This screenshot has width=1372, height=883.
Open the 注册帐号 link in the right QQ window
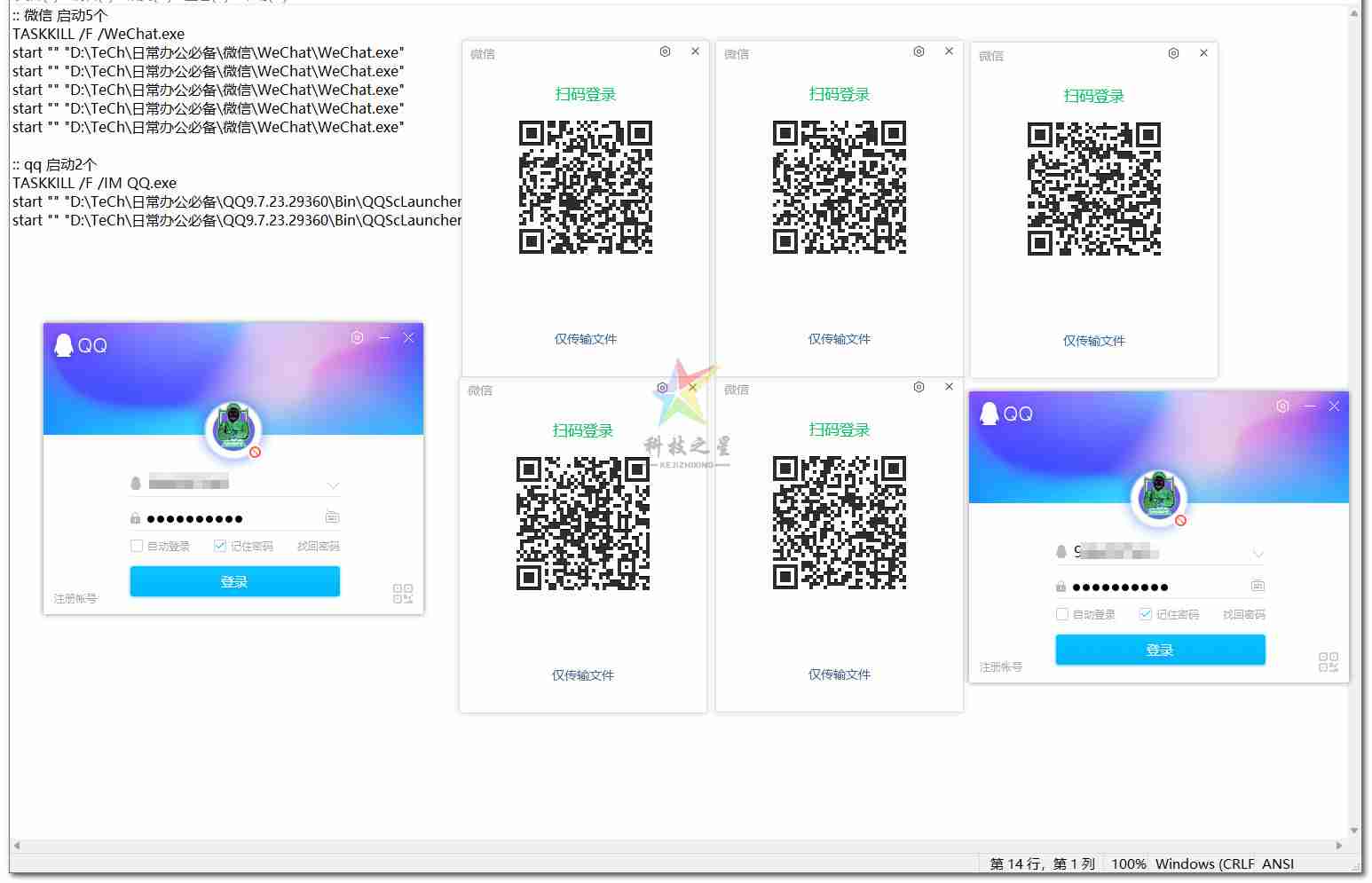click(1001, 666)
